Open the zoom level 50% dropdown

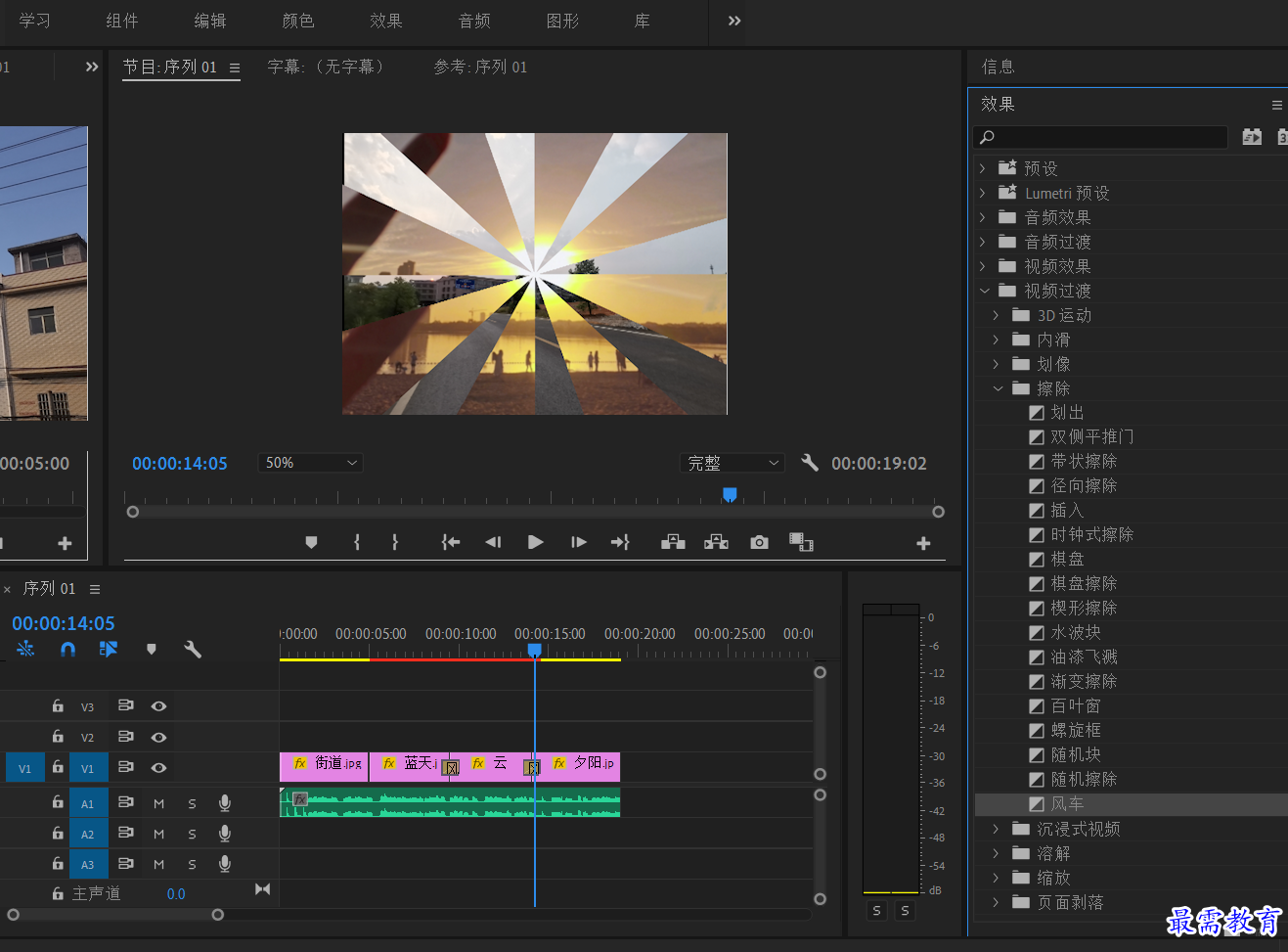(x=311, y=463)
